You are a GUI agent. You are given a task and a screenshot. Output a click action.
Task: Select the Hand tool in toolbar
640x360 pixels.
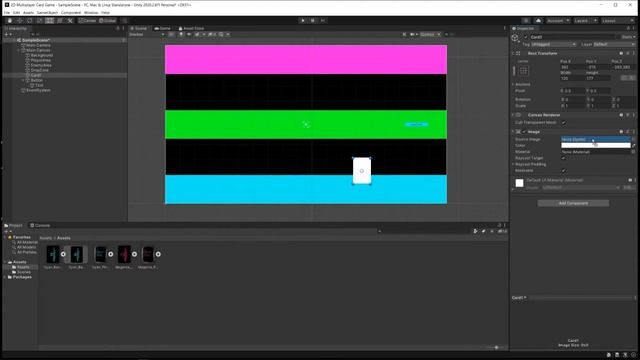tap(9, 20)
